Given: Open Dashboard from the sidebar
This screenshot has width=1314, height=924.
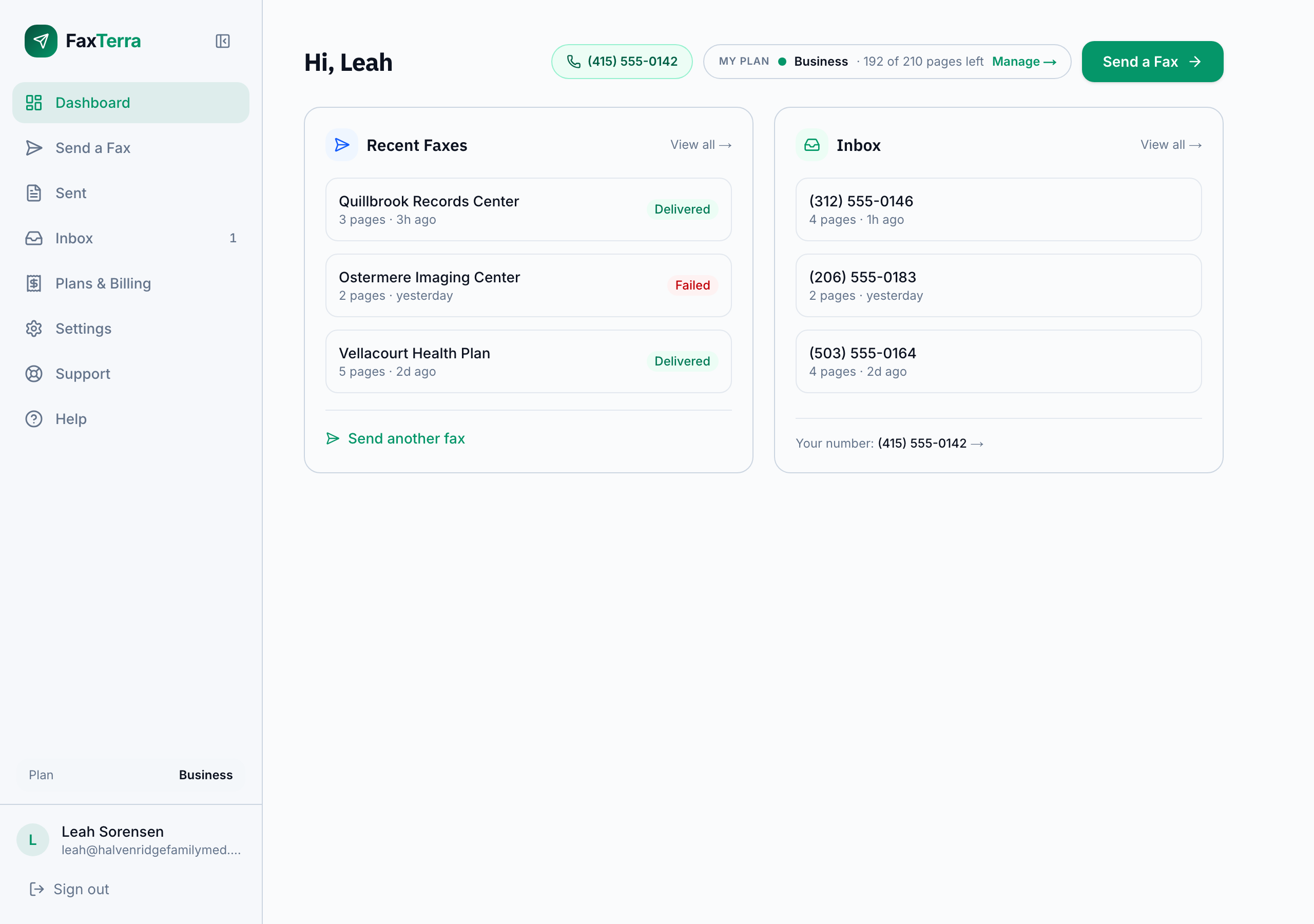Looking at the screenshot, I should [x=130, y=103].
